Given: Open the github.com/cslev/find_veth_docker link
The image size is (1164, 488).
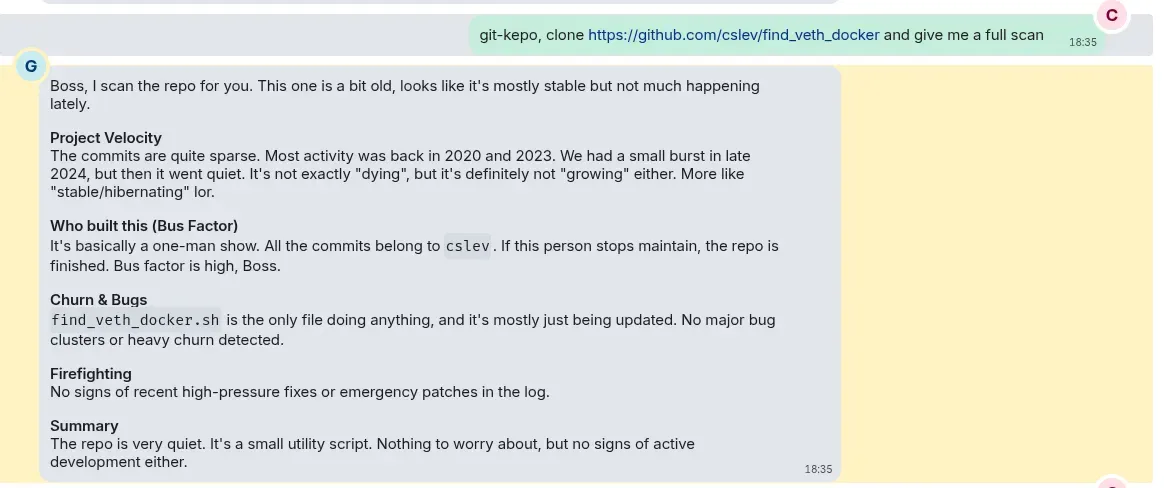Looking at the screenshot, I should [x=733, y=35].
